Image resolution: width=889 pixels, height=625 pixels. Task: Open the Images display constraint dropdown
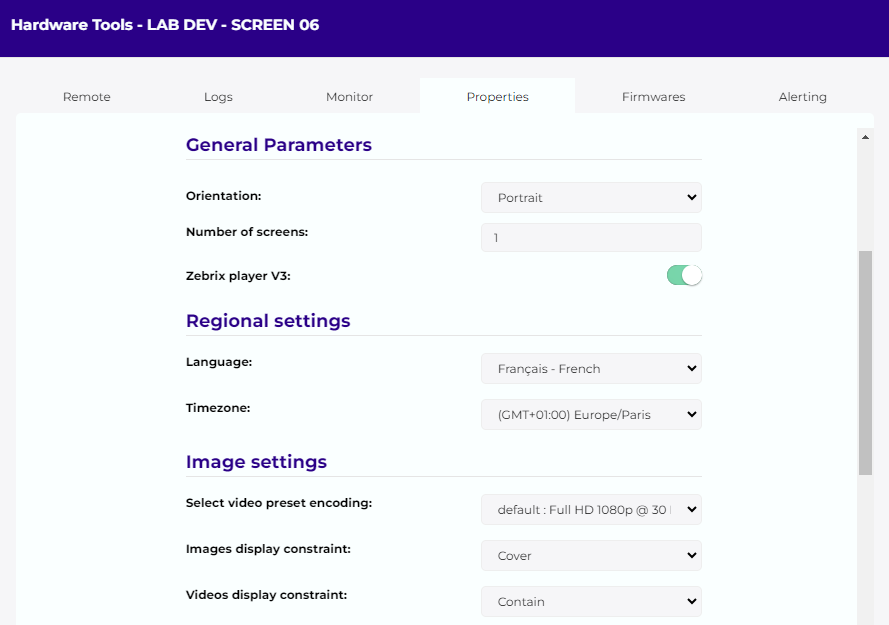tap(591, 556)
